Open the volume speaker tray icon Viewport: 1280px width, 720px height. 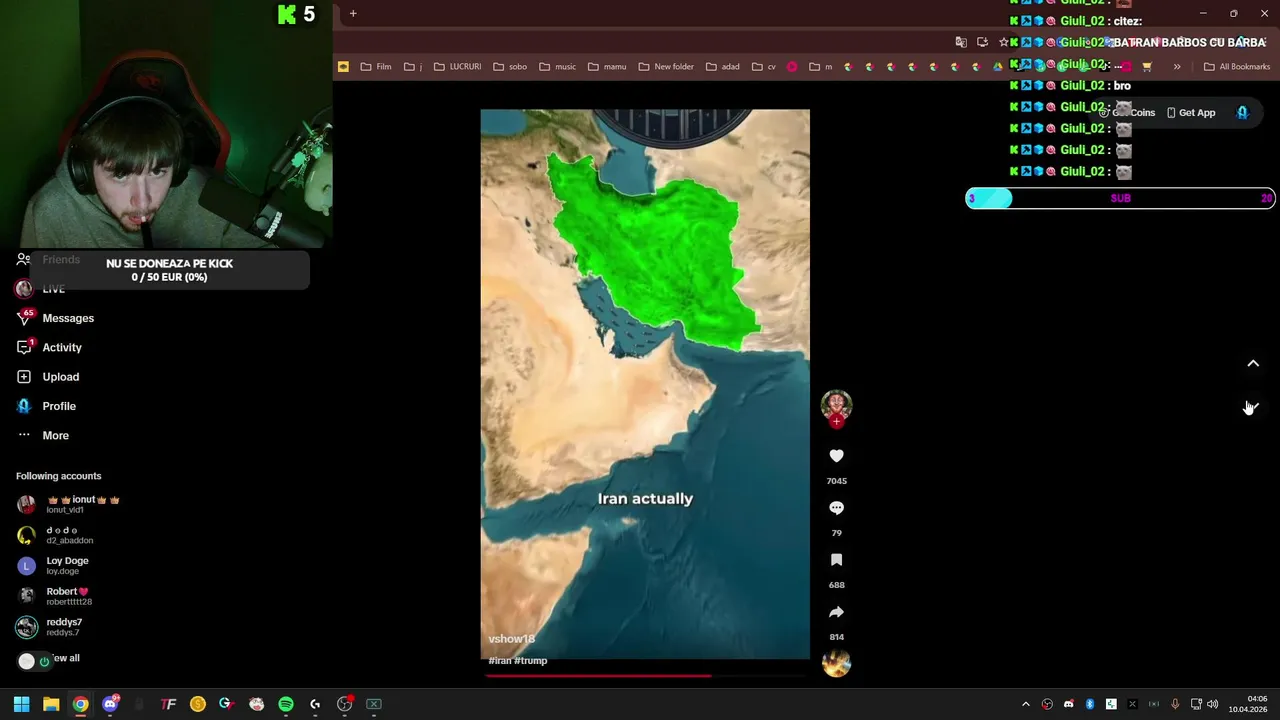pyautogui.click(x=1213, y=704)
